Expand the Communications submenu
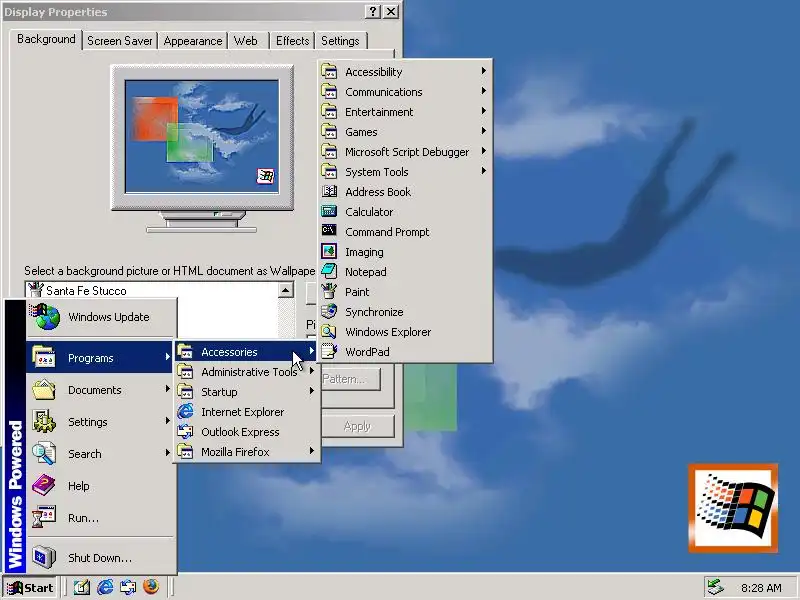Viewport: 800px width, 600px height. (405, 91)
